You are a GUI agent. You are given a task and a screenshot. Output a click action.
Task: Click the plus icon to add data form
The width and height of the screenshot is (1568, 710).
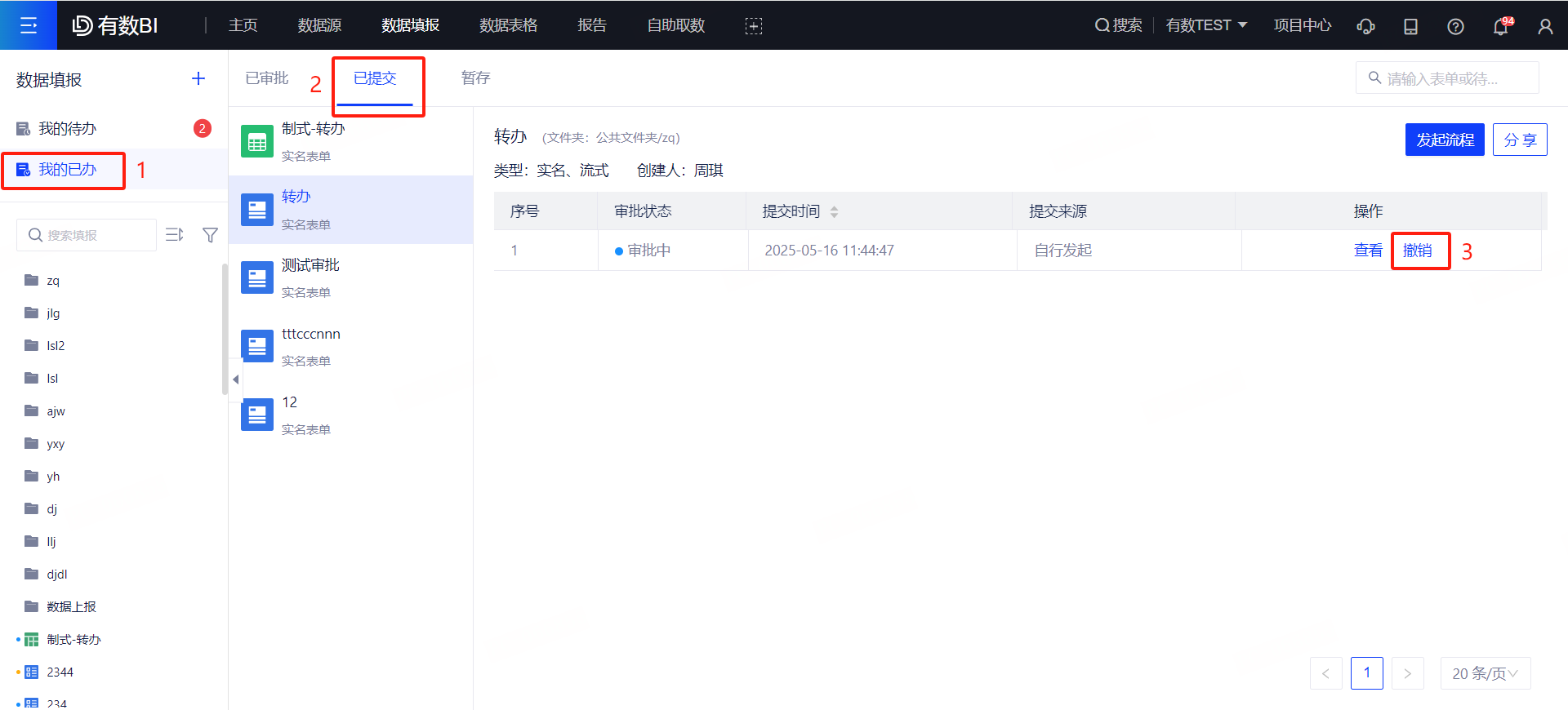tap(198, 78)
